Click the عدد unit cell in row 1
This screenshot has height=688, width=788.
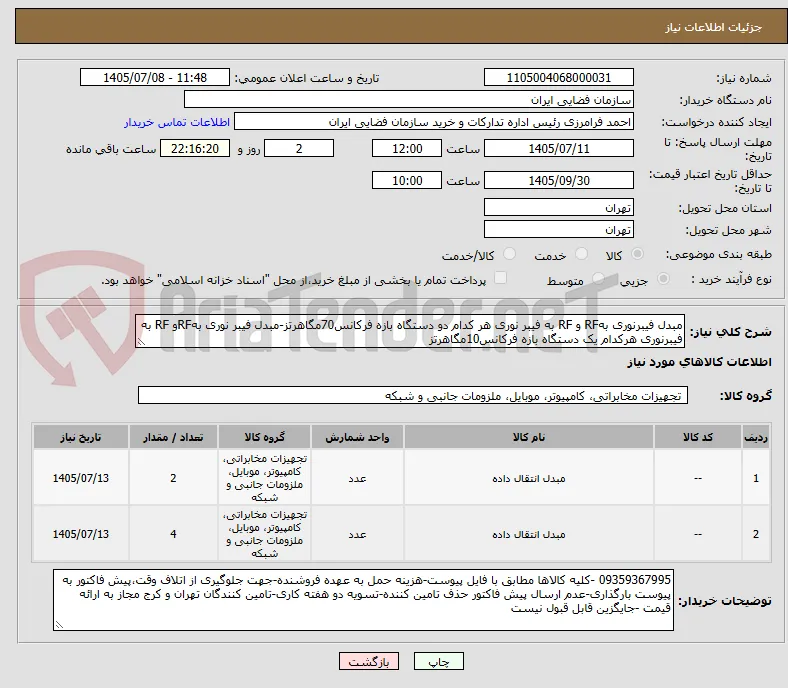coord(357,478)
